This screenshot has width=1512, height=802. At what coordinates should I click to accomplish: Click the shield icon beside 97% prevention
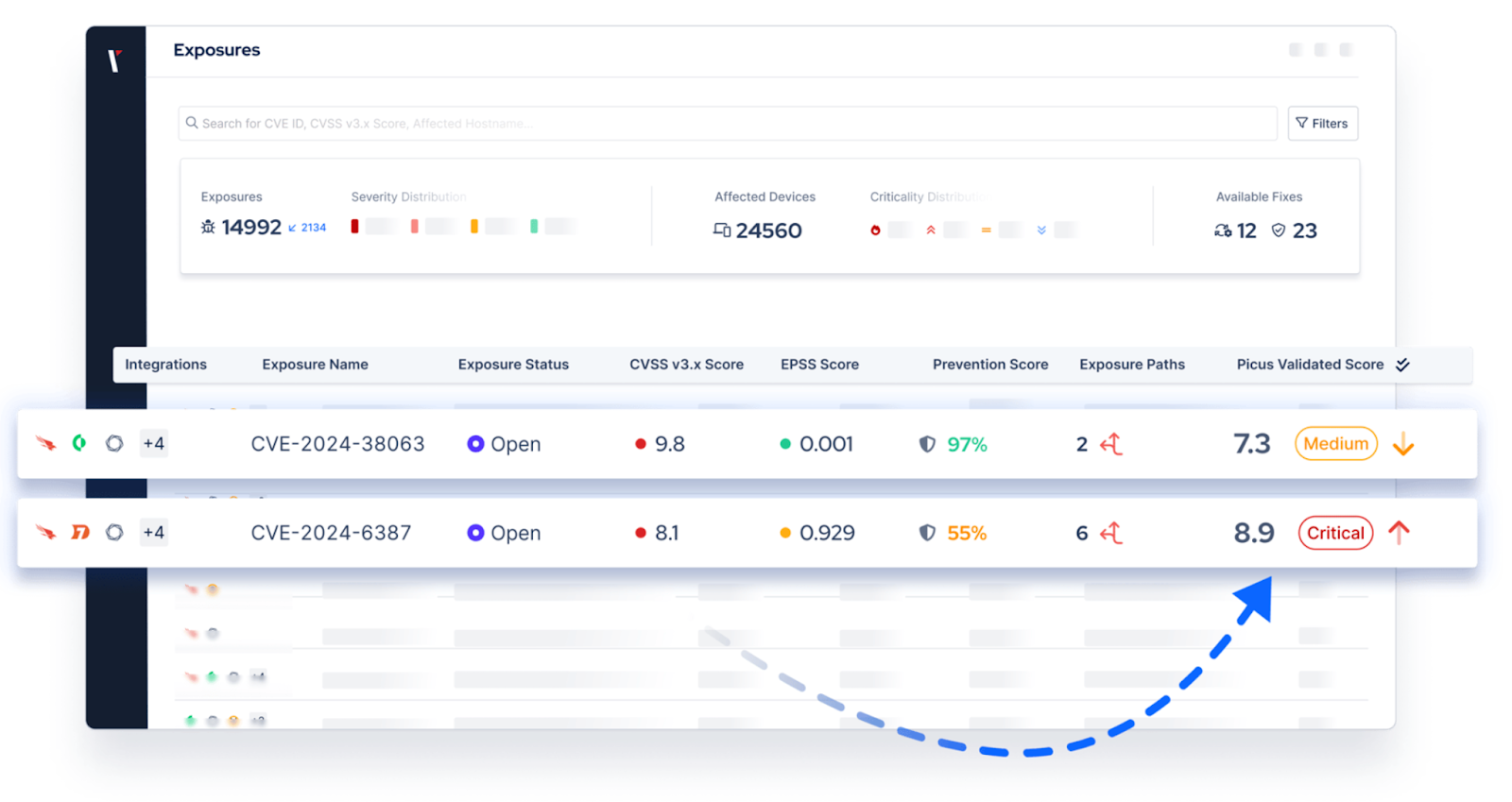pyautogui.click(x=927, y=444)
